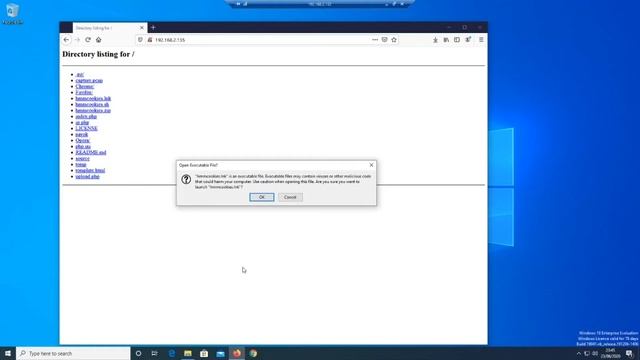Viewport: 640px width, 360px height.
Task: Open Google Chrome from the taskbar
Action: 253,353
